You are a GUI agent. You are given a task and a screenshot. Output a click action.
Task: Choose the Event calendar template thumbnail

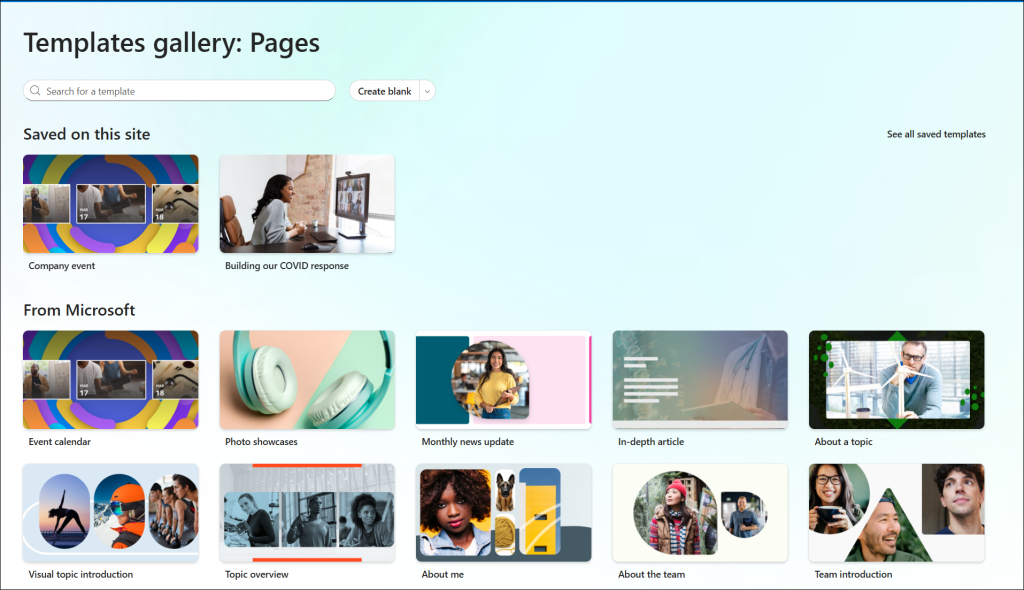point(111,380)
